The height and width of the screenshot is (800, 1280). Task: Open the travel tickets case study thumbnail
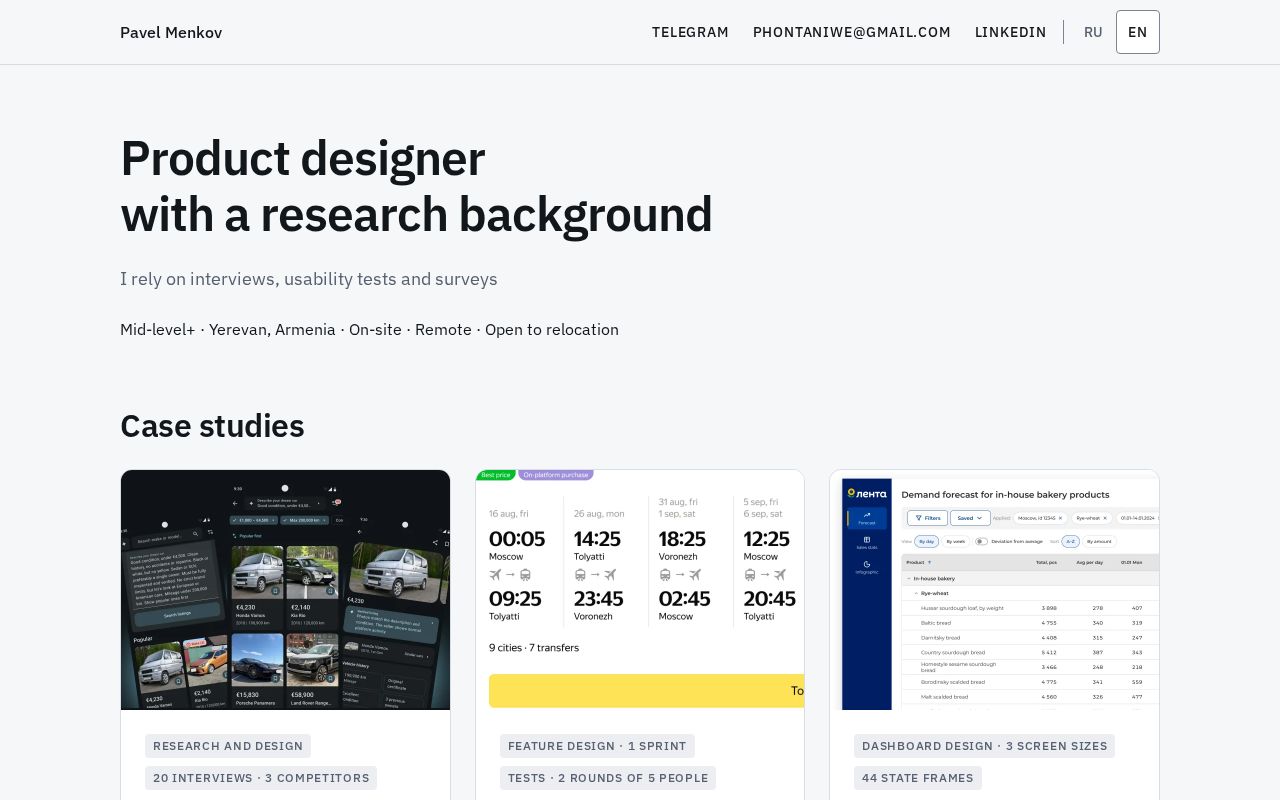coord(640,590)
